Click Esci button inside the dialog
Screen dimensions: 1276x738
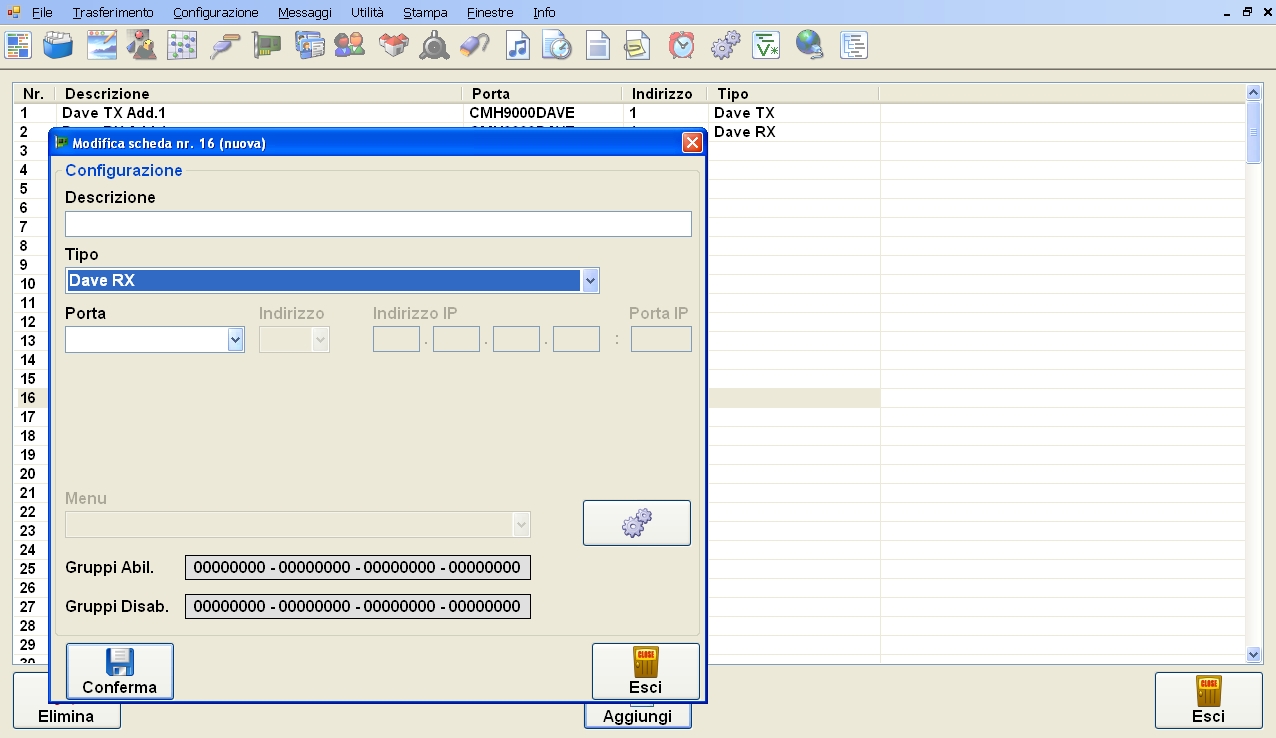pyautogui.click(x=645, y=671)
